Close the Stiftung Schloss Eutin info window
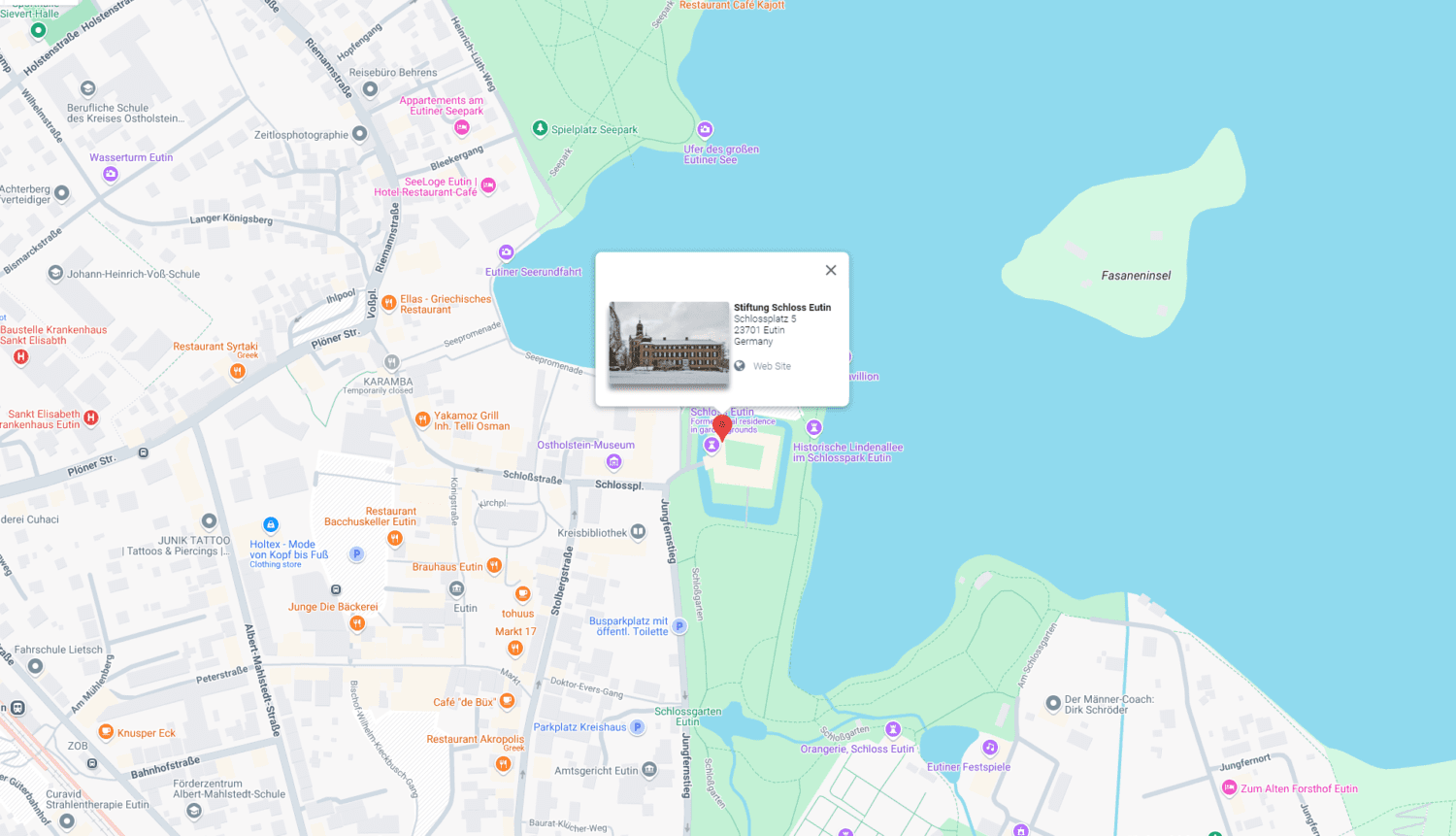The width and height of the screenshot is (1456, 836). tap(831, 270)
